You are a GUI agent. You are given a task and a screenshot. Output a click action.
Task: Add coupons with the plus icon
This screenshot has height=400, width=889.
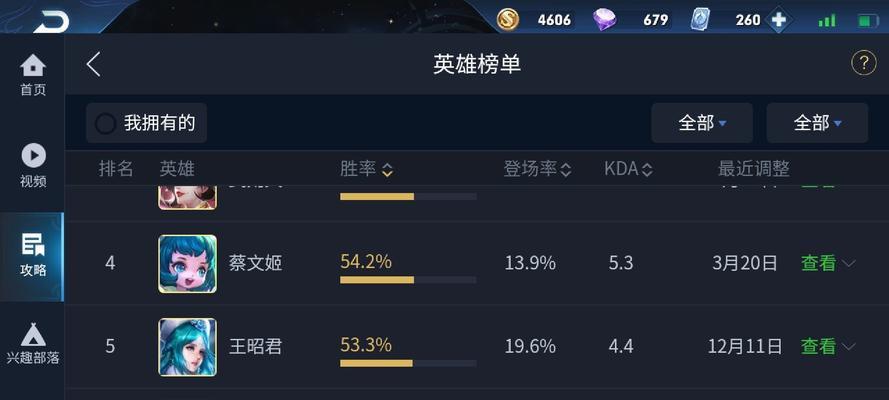778,20
